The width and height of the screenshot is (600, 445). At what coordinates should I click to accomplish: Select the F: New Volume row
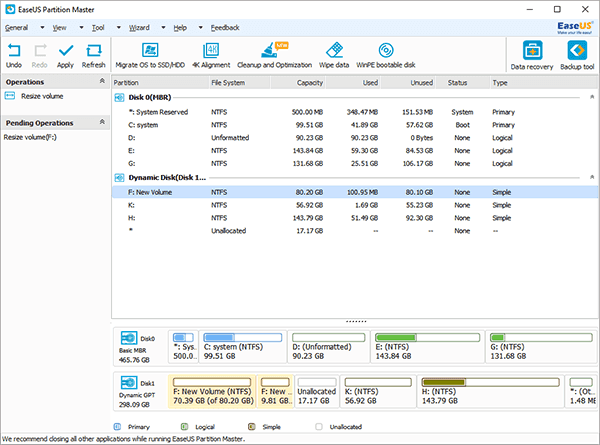pyautogui.click(x=355, y=192)
